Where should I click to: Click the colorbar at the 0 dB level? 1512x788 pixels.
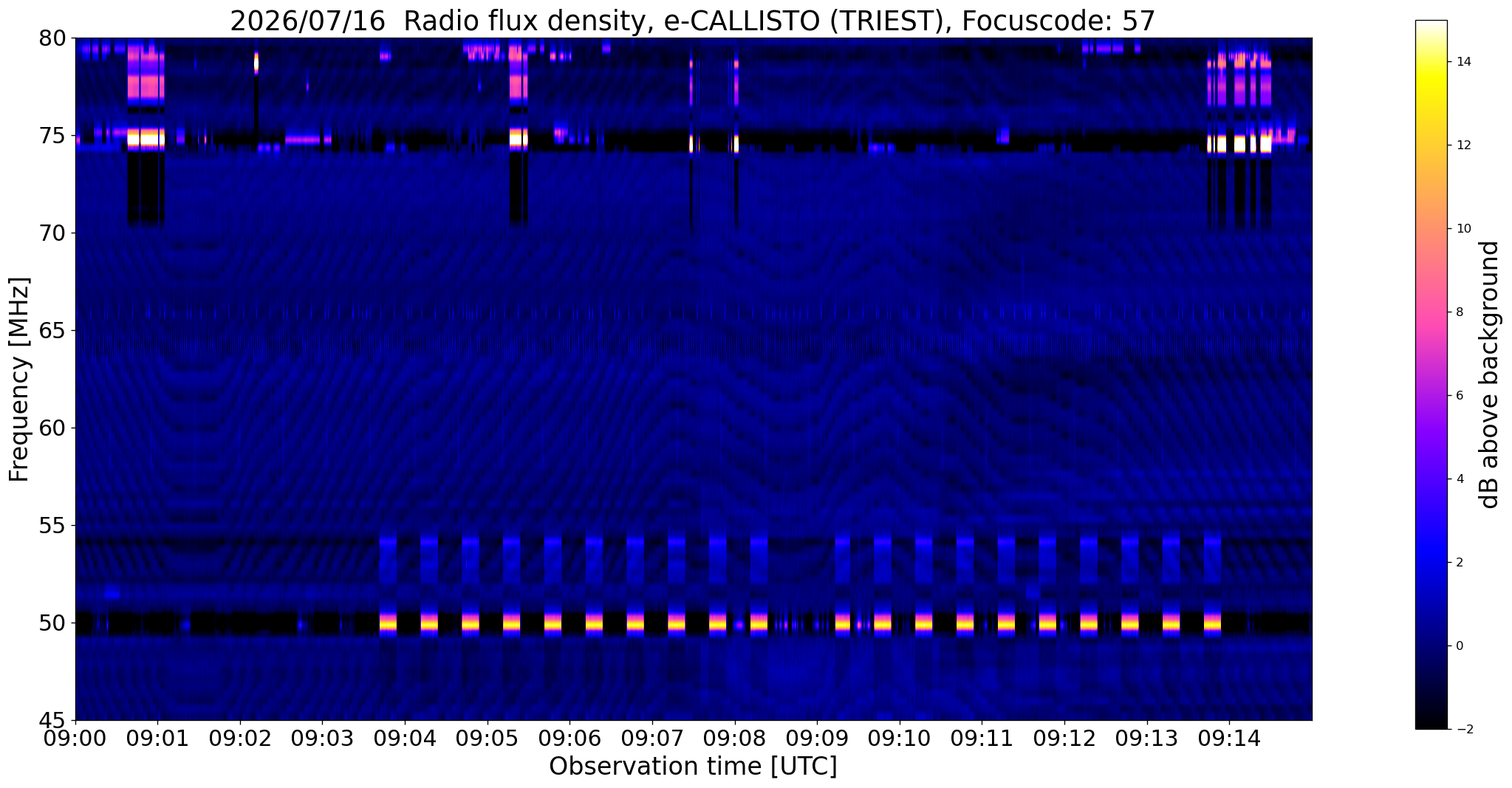click(x=1431, y=646)
